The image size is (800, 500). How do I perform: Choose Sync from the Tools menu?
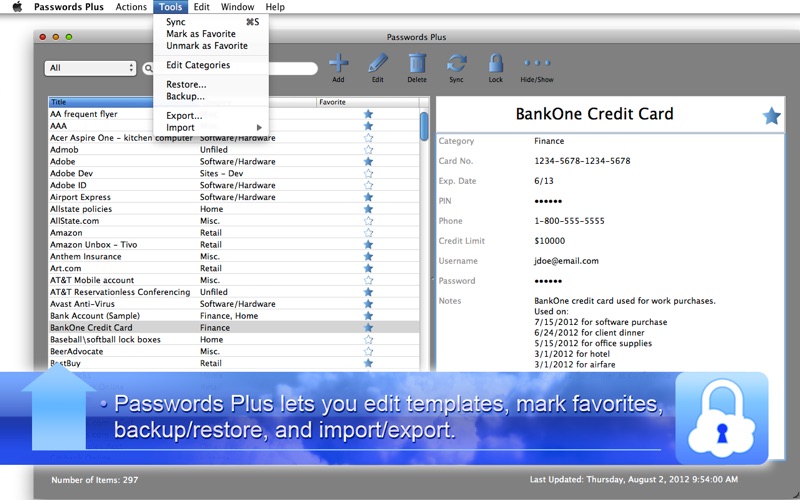[211, 22]
